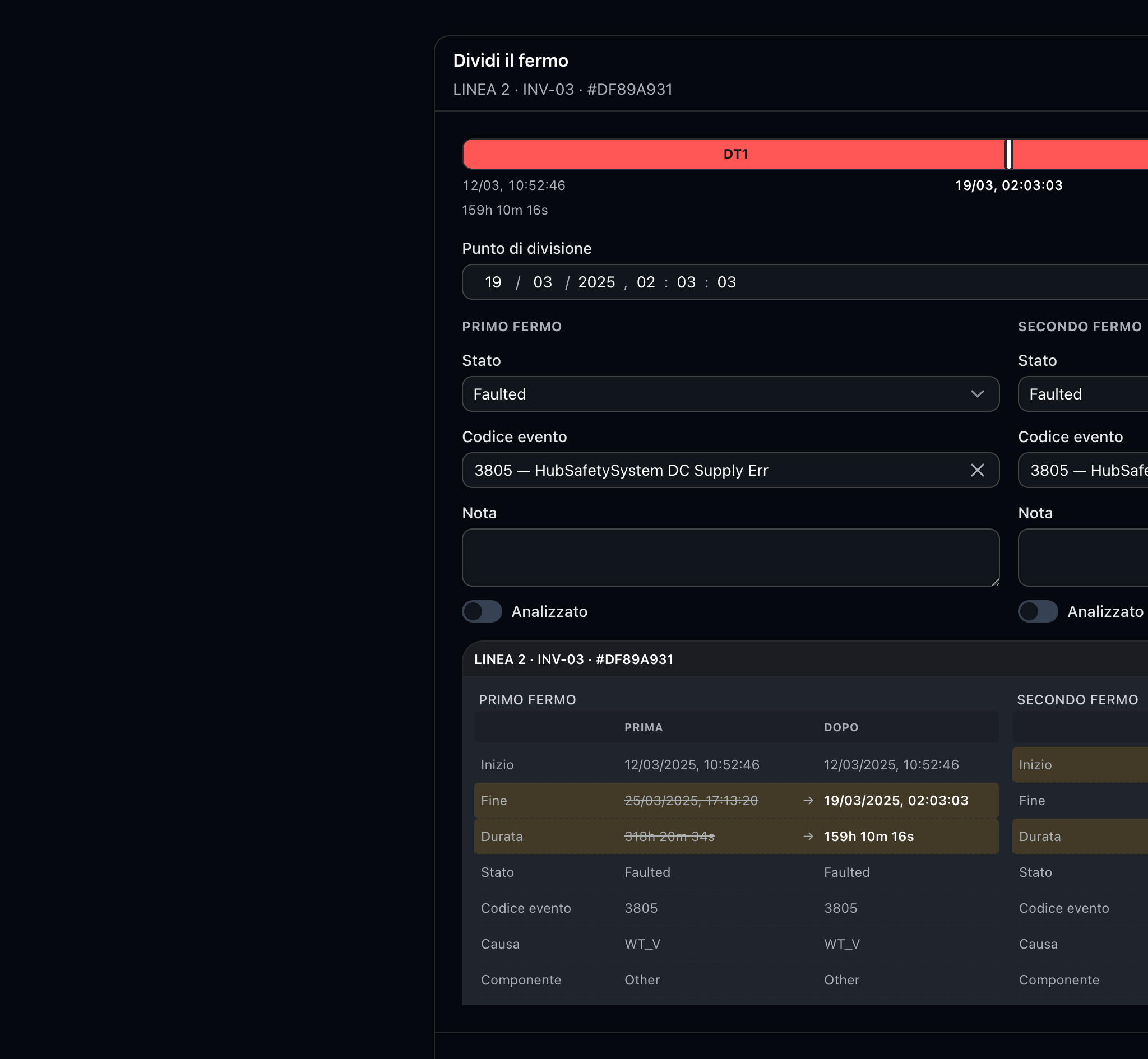Screen dimensions: 1148x1059
Task: Clear the Primo Fermo event code selection
Action: click(977, 471)
